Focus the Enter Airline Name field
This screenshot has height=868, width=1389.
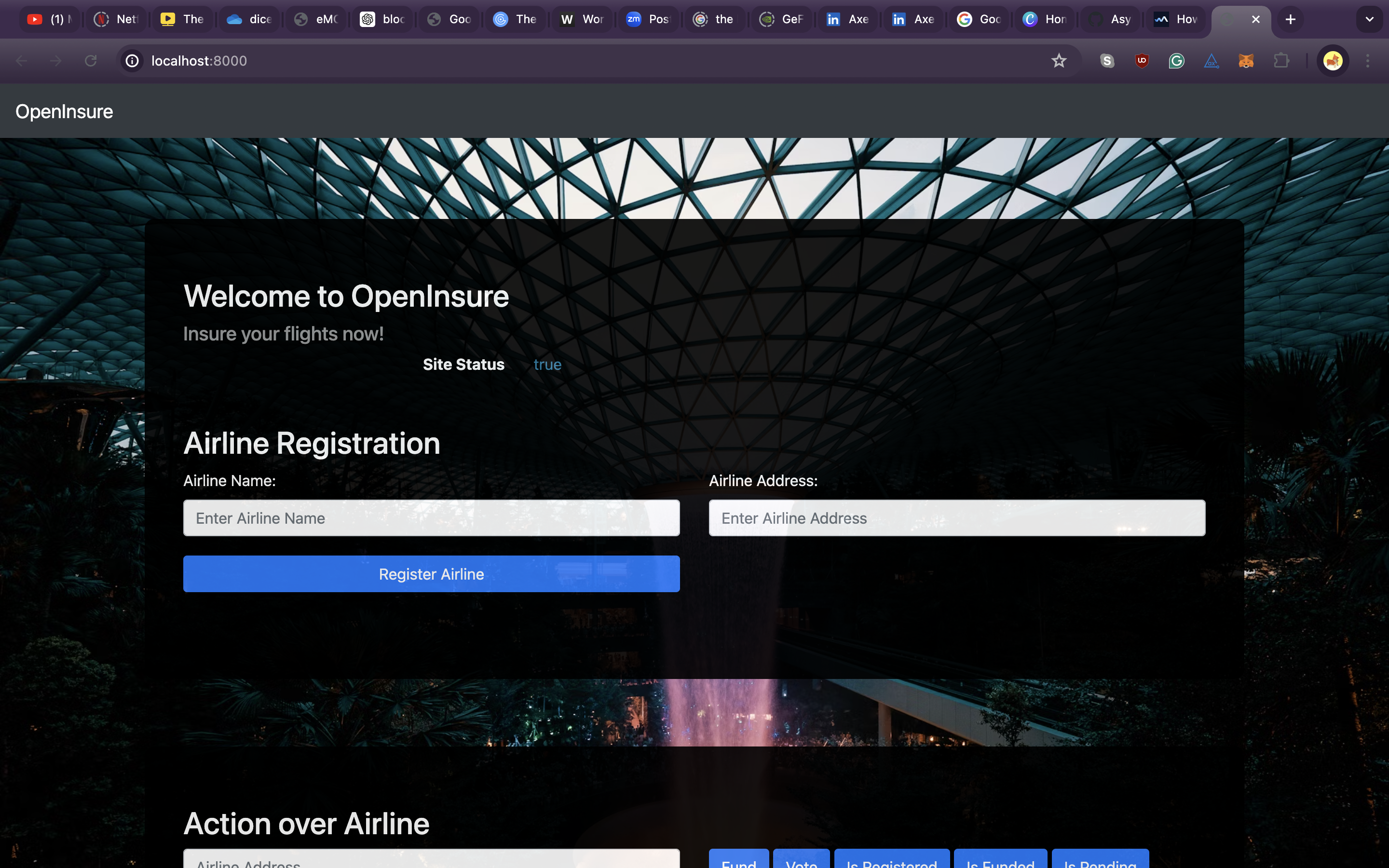coord(431,518)
